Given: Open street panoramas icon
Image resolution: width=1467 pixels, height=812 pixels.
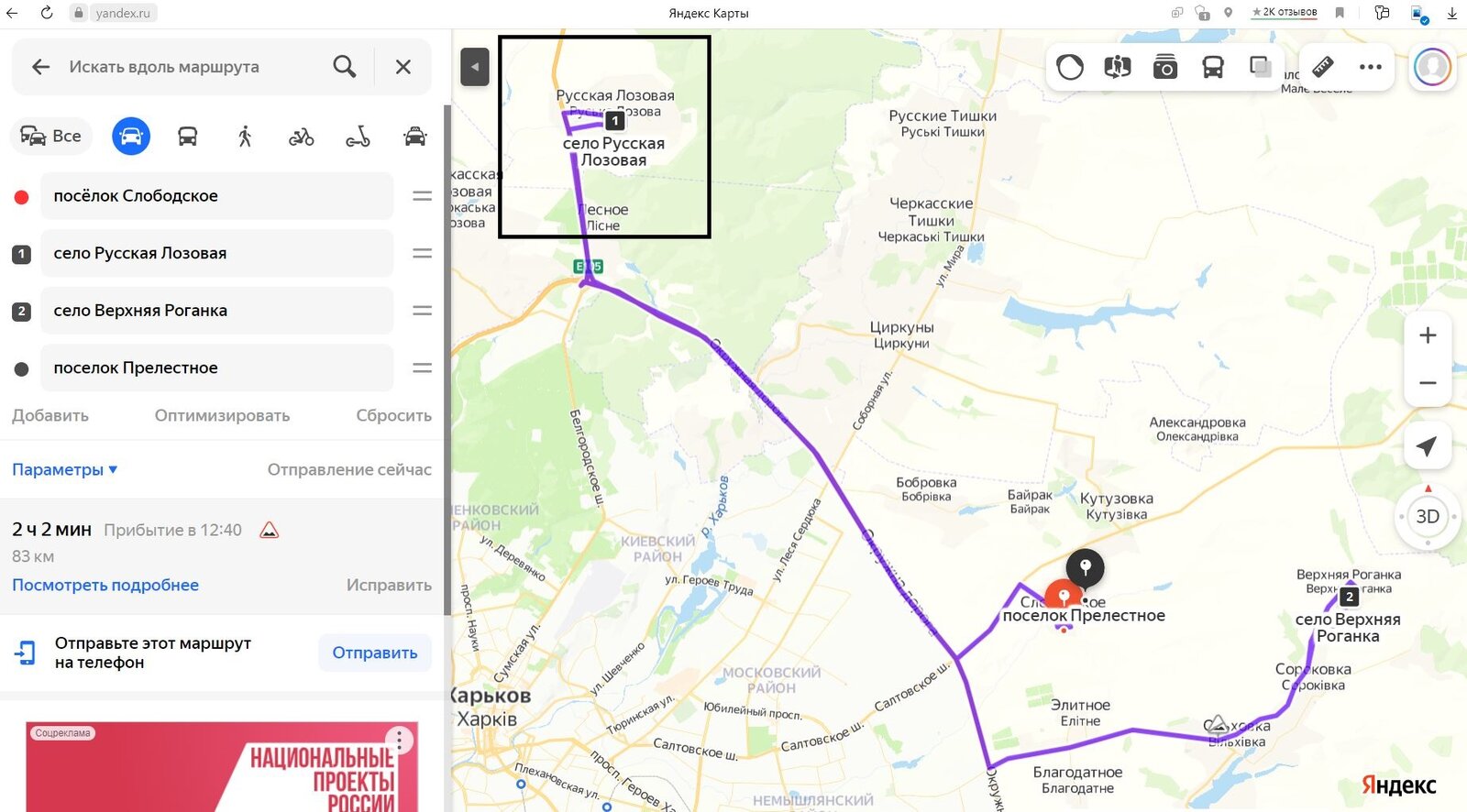Looking at the screenshot, I should 1118,67.
